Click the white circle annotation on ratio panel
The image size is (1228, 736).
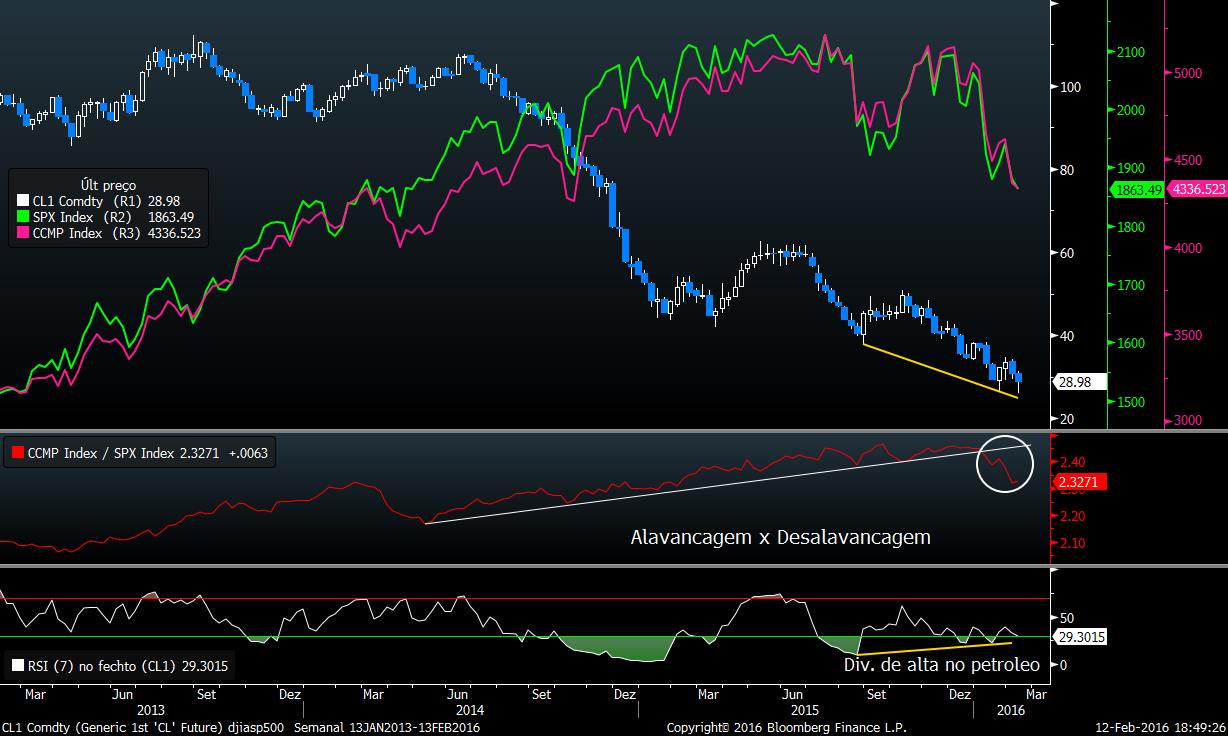pyautogui.click(x=1007, y=463)
